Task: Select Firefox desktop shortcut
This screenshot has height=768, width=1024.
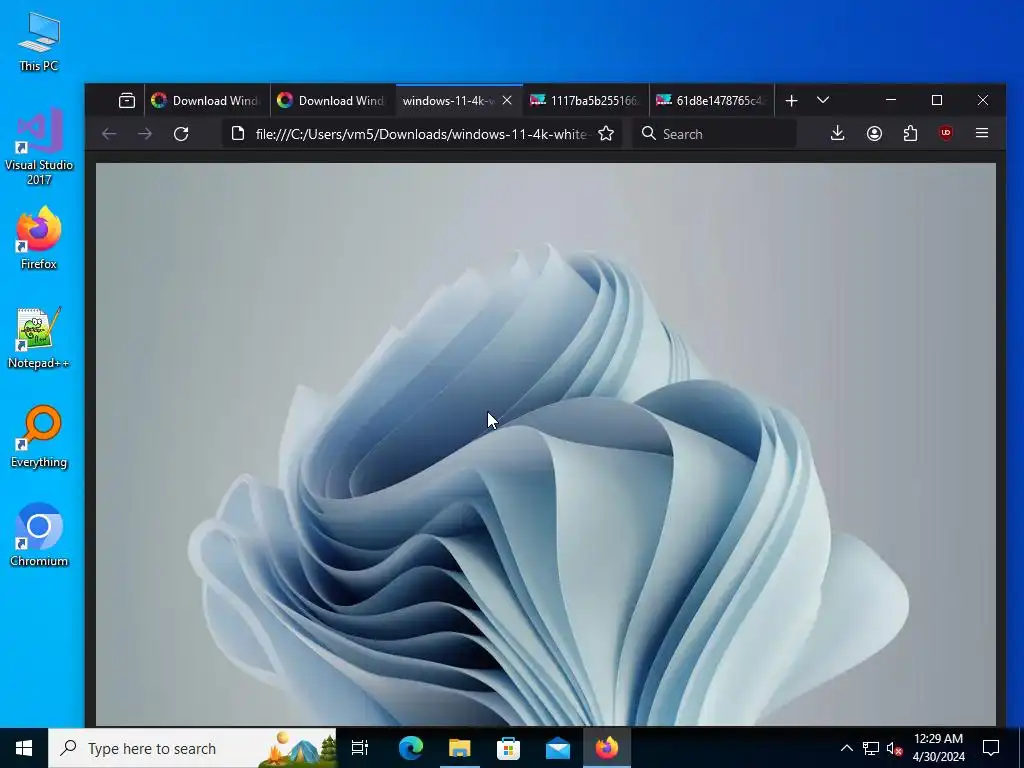Action: pos(39,238)
